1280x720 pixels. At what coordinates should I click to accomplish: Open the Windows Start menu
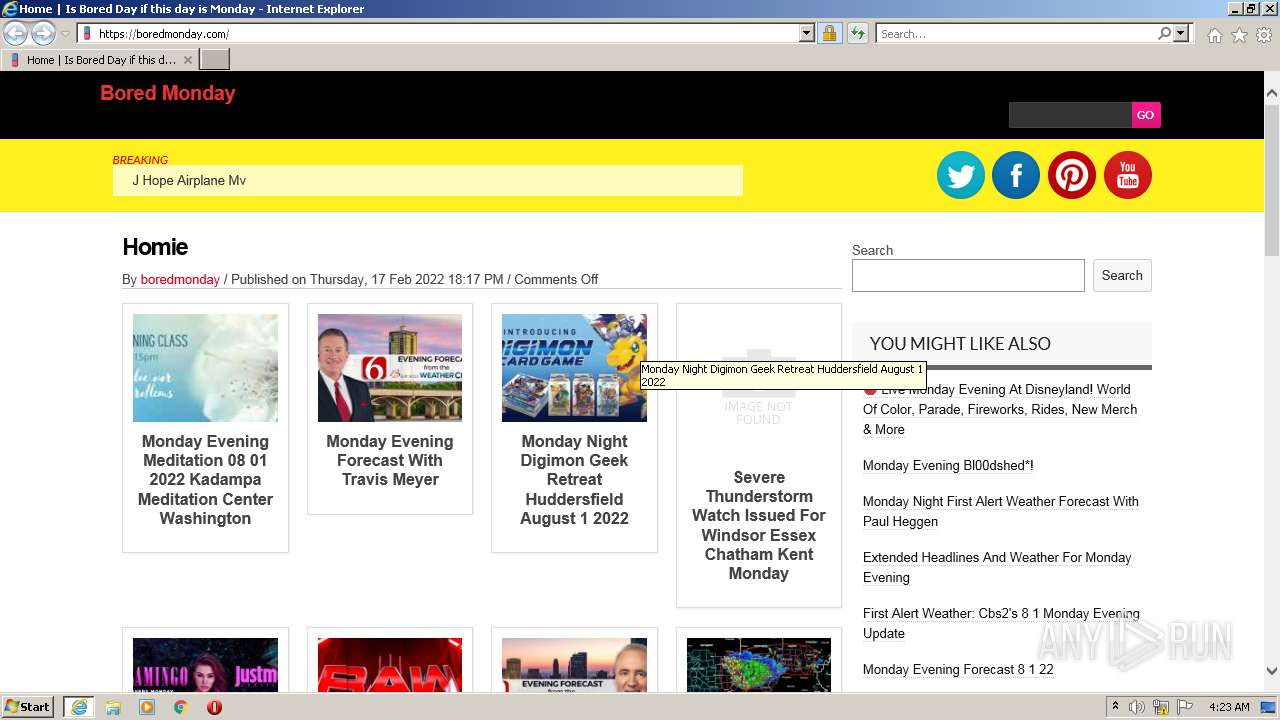click(27, 707)
